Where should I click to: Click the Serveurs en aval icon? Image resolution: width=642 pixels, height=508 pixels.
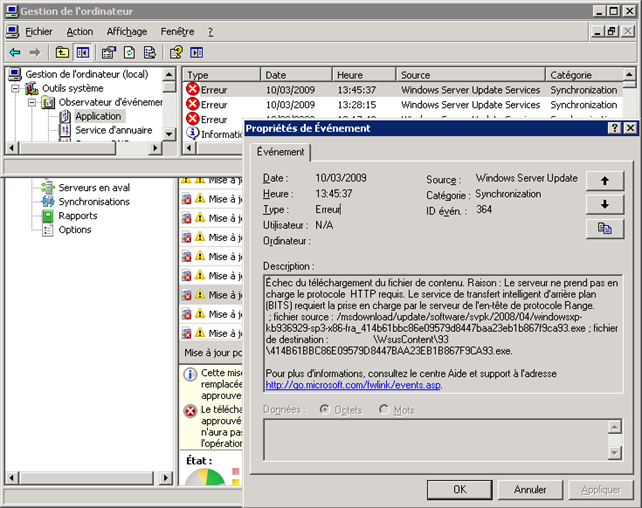coord(48,187)
